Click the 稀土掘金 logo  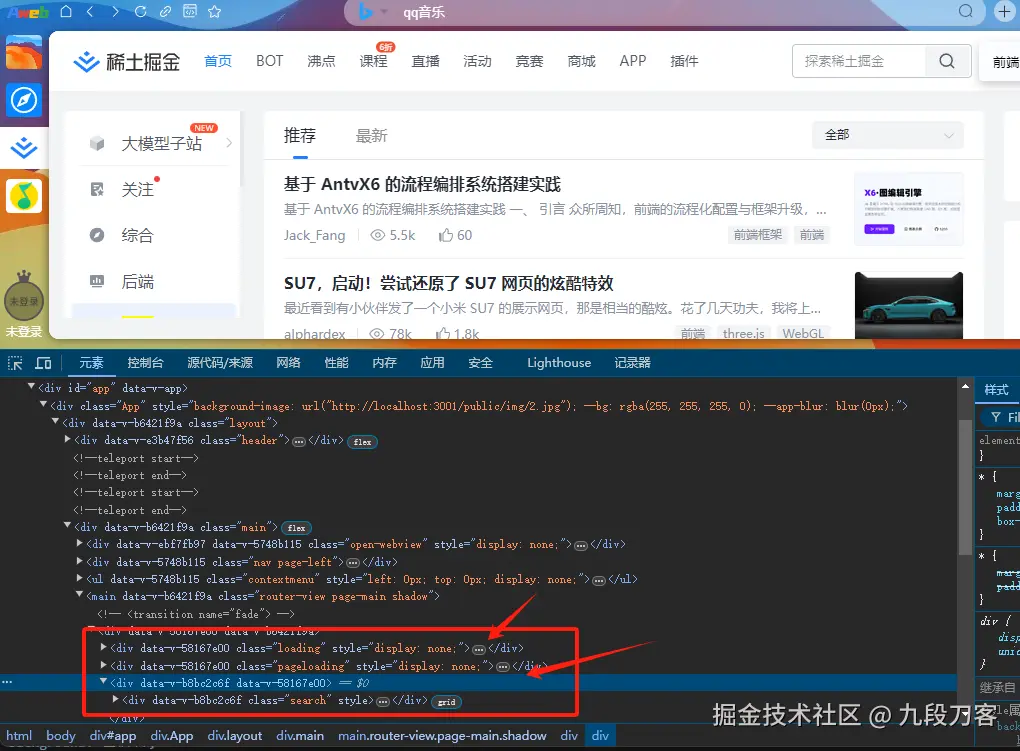[127, 62]
